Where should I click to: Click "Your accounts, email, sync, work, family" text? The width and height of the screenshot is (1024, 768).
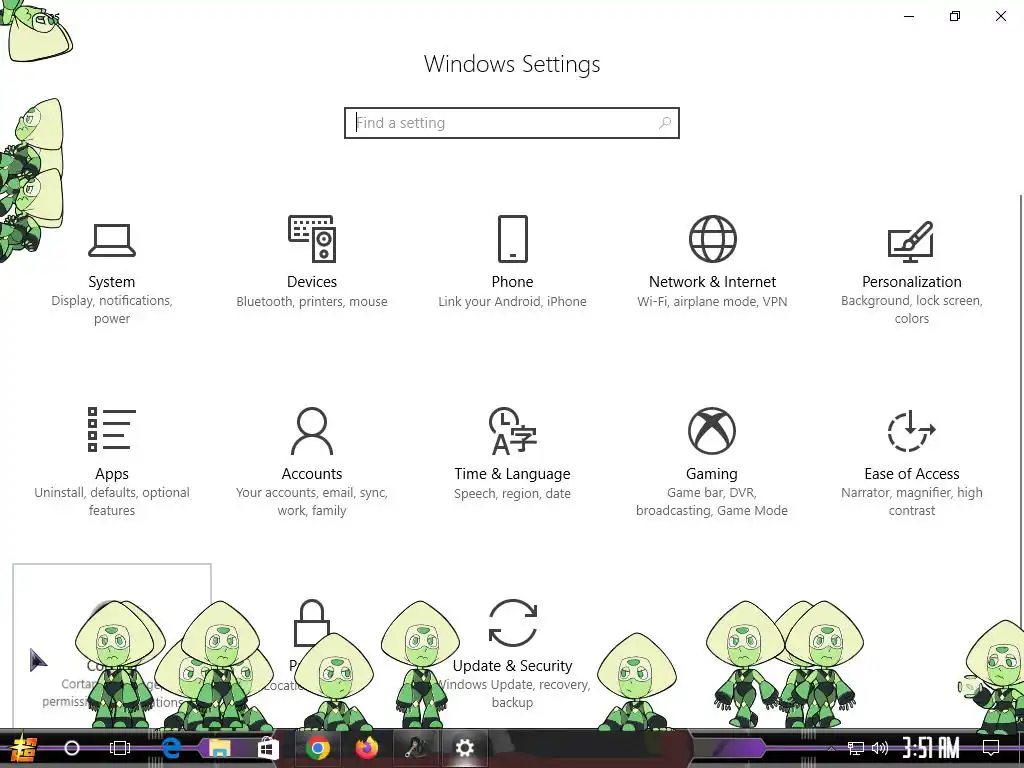(312, 502)
